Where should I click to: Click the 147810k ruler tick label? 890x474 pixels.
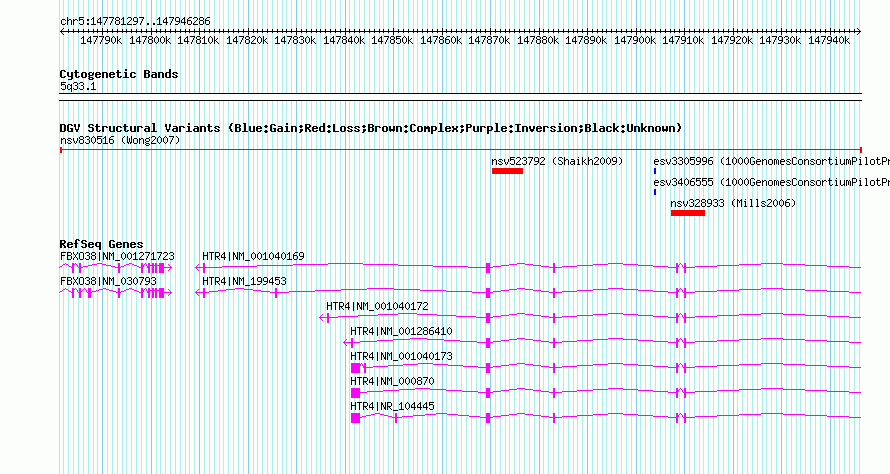[198, 40]
